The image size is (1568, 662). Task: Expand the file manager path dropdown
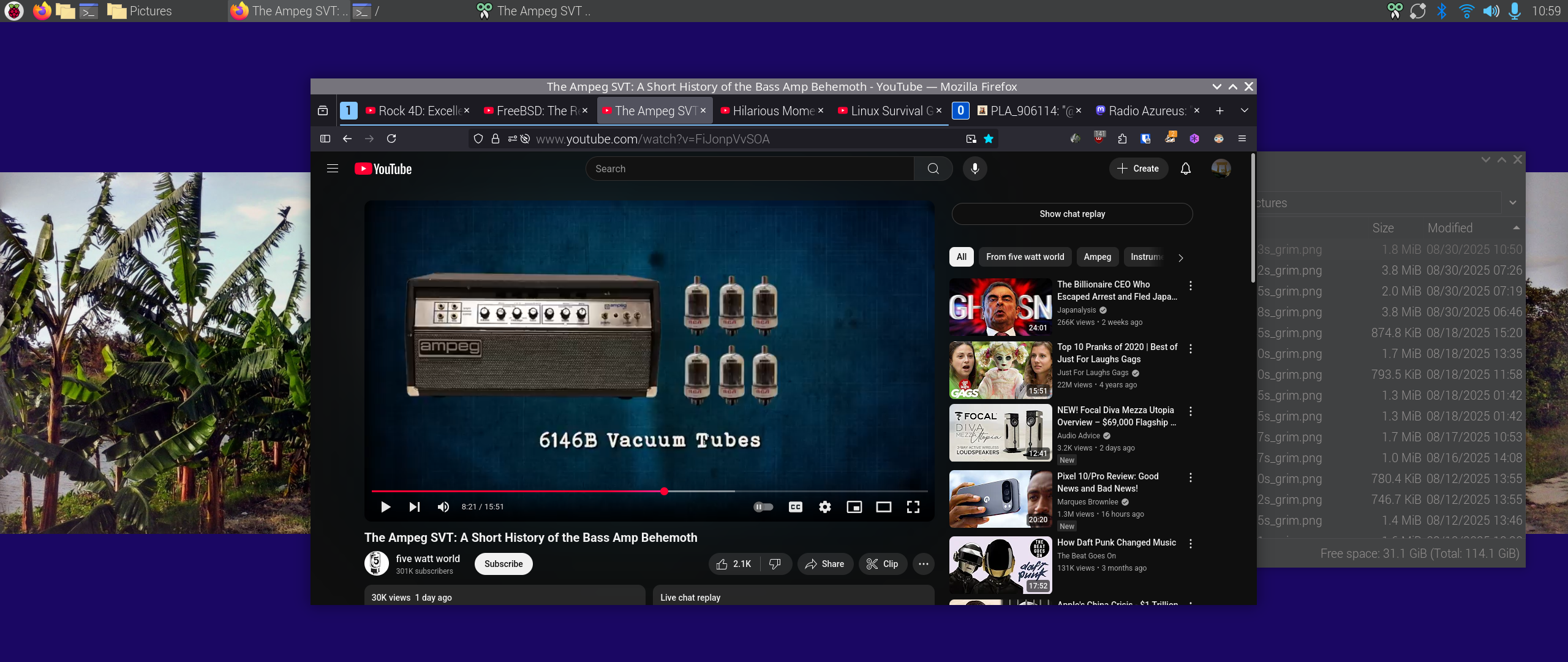coord(1513,203)
